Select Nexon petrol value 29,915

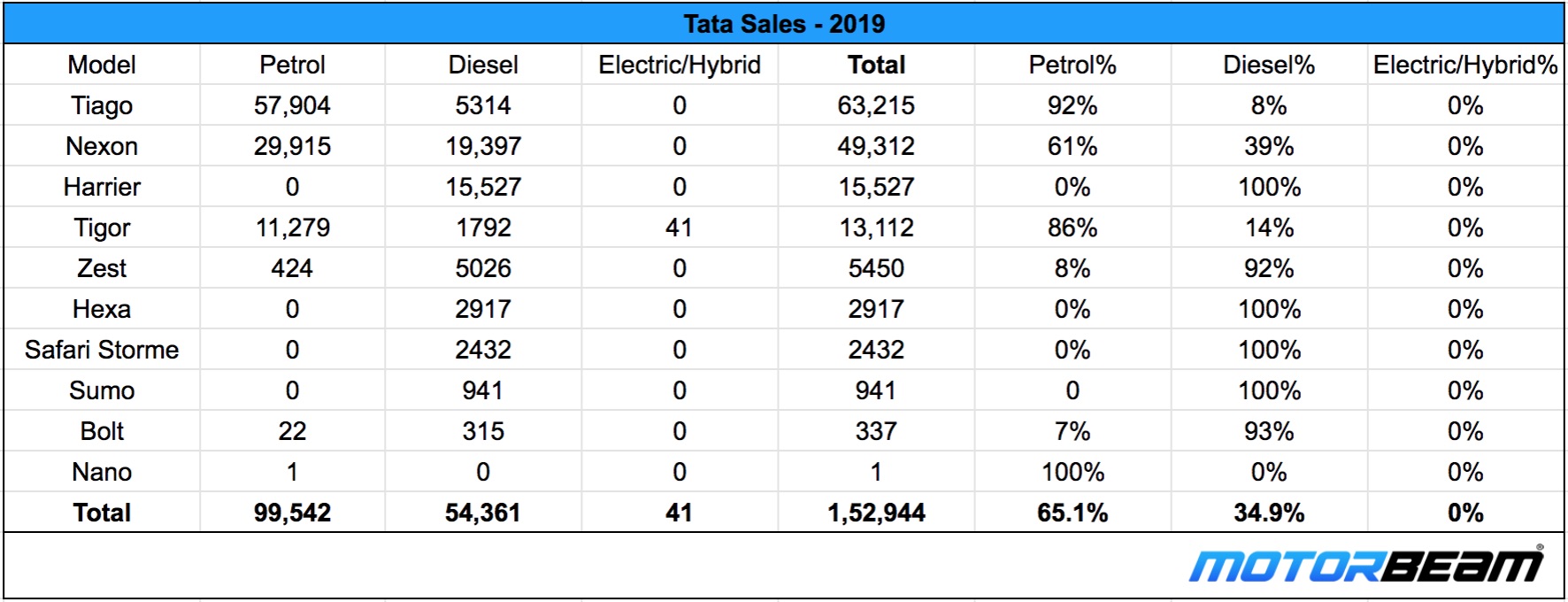[292, 146]
